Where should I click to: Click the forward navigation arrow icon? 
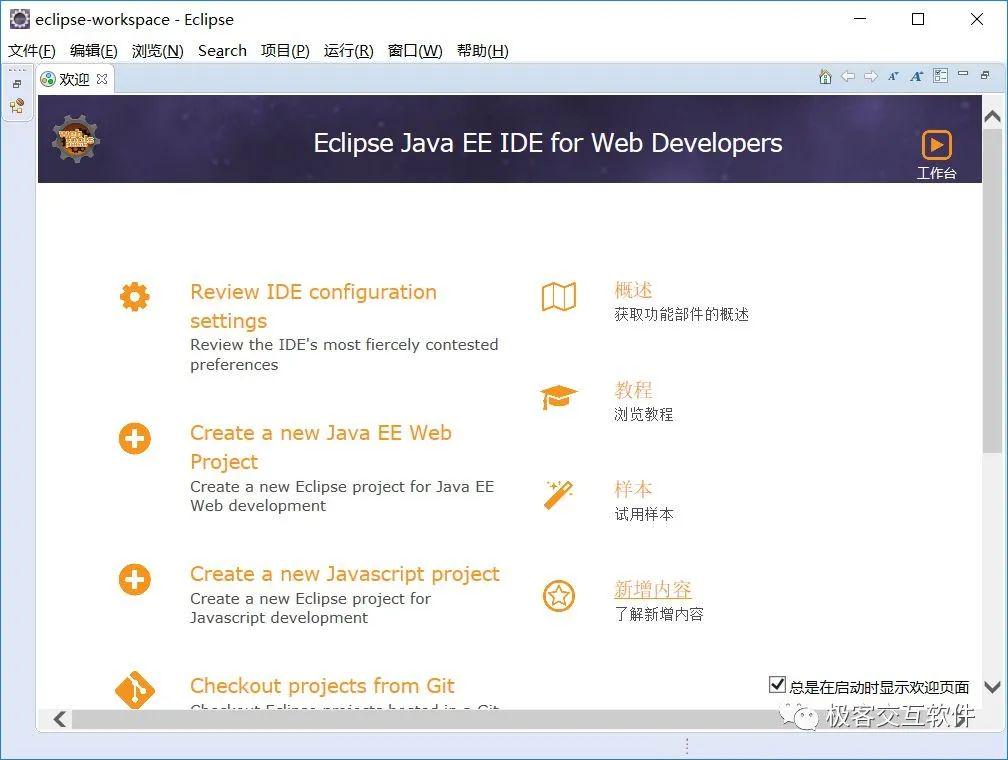[870, 76]
